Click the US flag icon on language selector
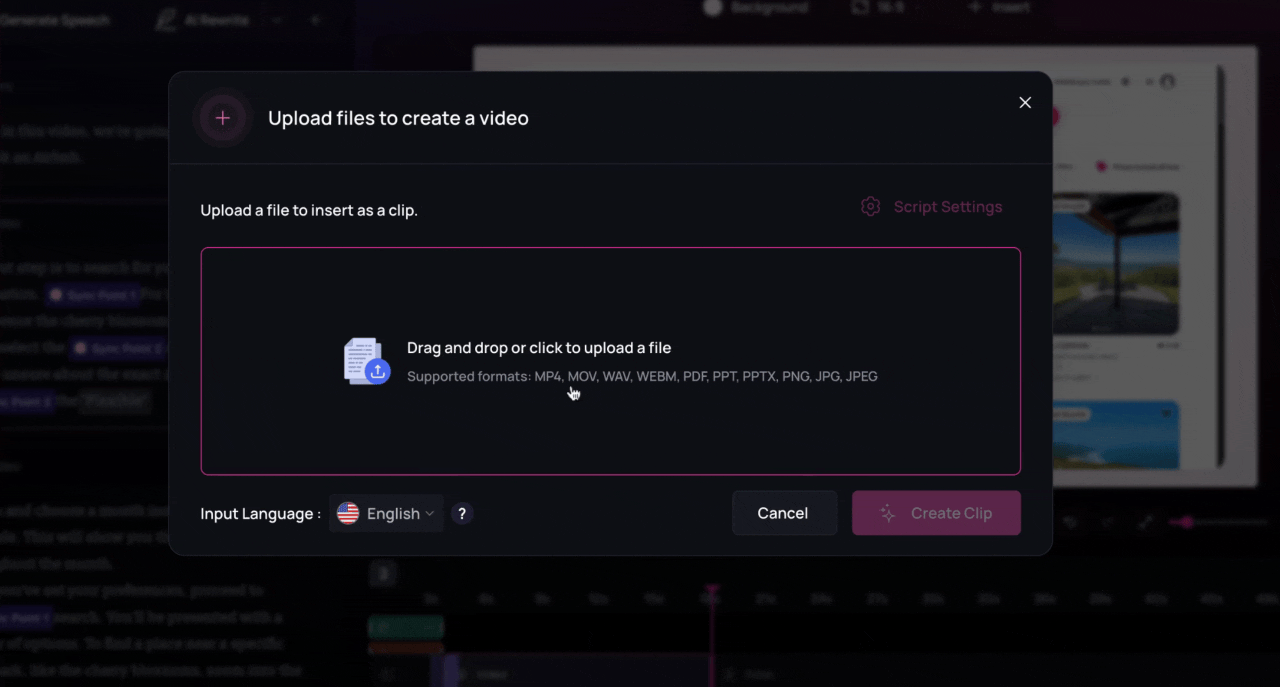The width and height of the screenshot is (1280, 687). point(347,513)
